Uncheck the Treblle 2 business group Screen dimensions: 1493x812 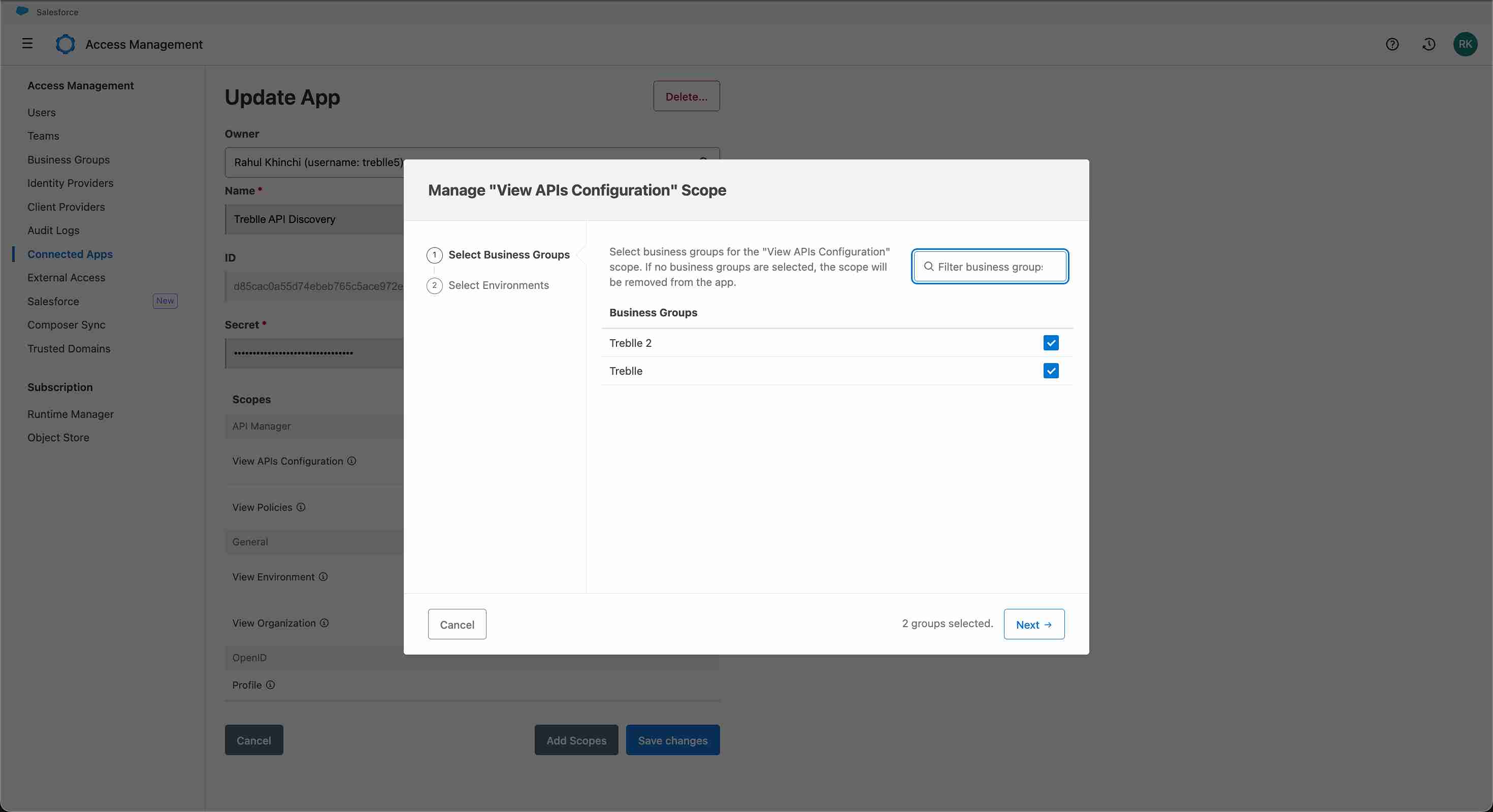1050,343
